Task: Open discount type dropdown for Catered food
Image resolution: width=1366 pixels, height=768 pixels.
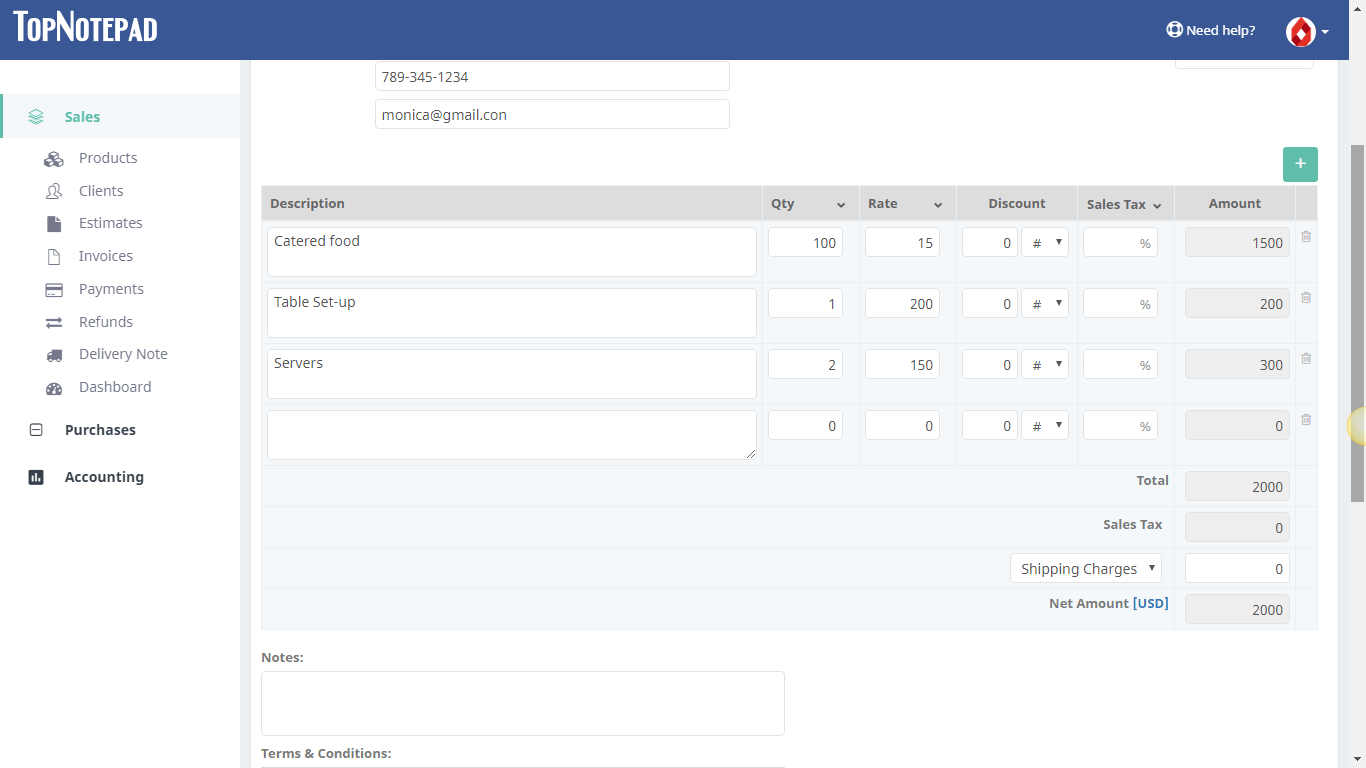Action: click(1045, 242)
